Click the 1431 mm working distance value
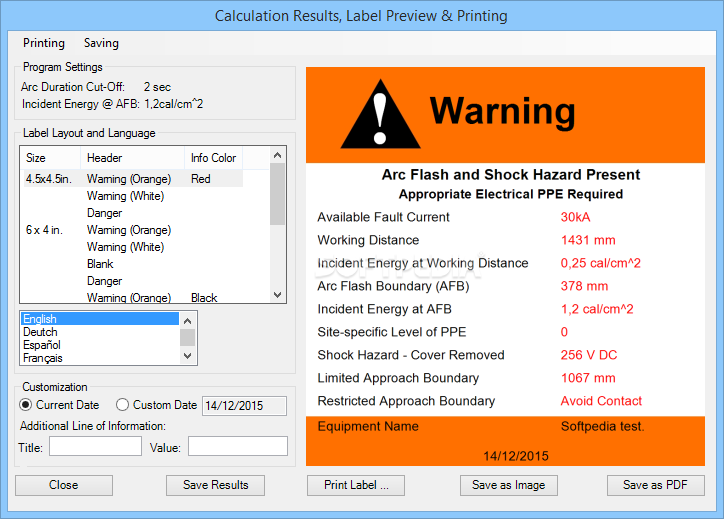The height and width of the screenshot is (519, 724). [x=588, y=240]
